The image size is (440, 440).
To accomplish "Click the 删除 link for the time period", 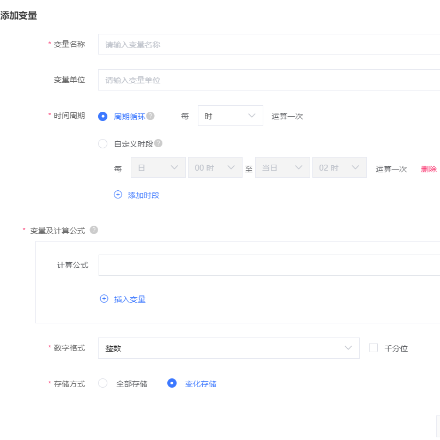I will tap(429, 169).
